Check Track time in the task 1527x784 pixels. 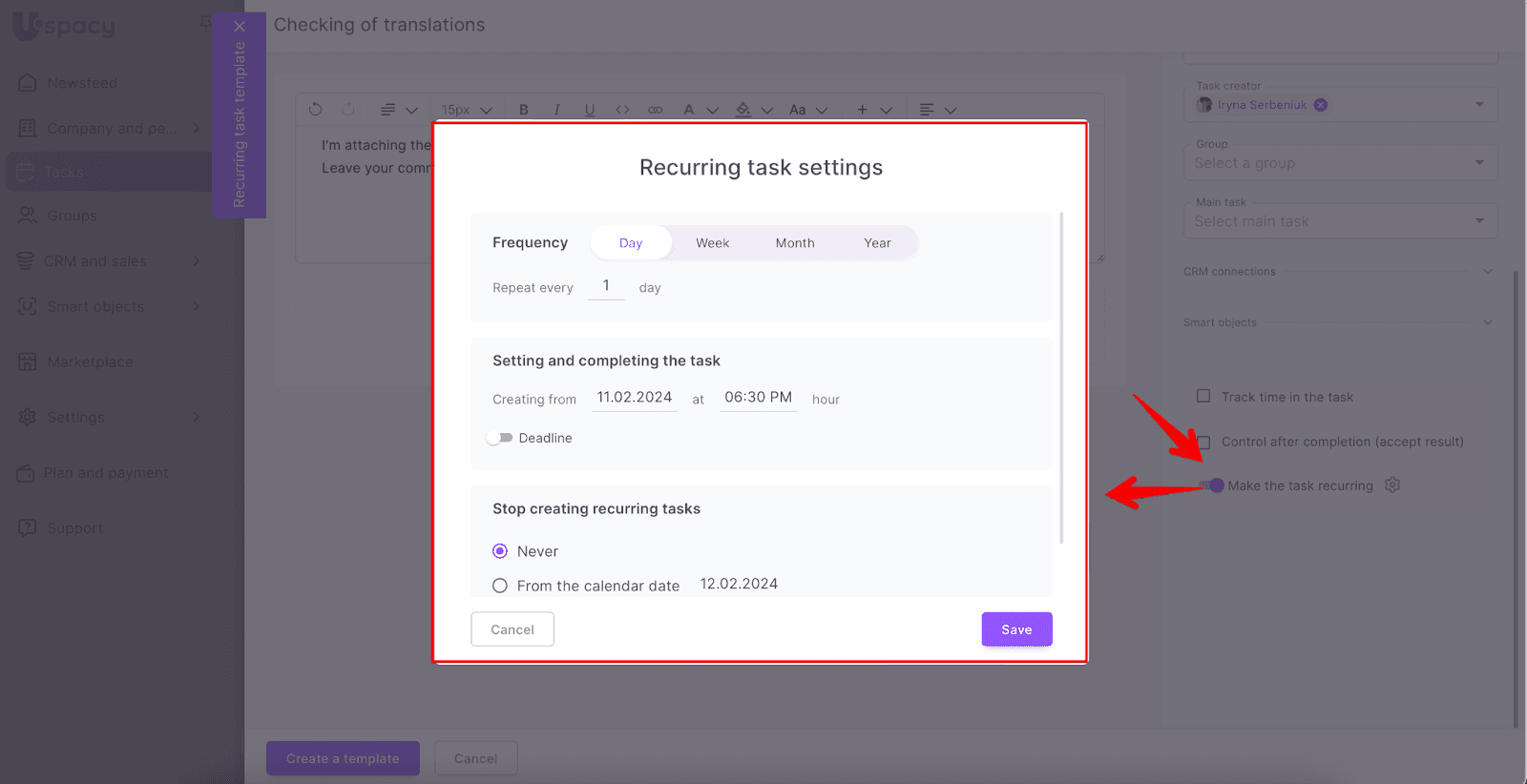click(x=1203, y=397)
